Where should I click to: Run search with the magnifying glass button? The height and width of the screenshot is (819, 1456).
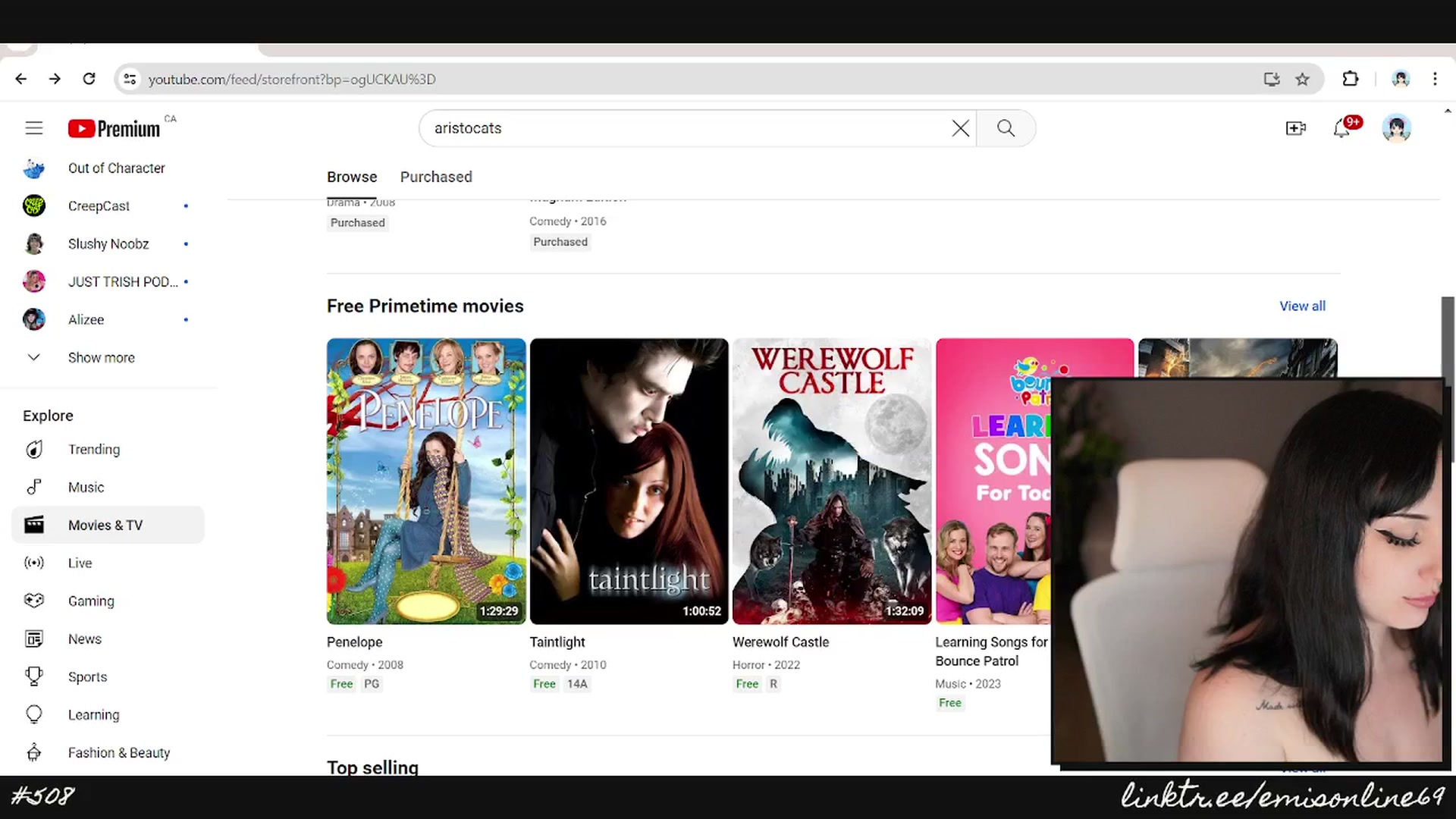point(1006,128)
